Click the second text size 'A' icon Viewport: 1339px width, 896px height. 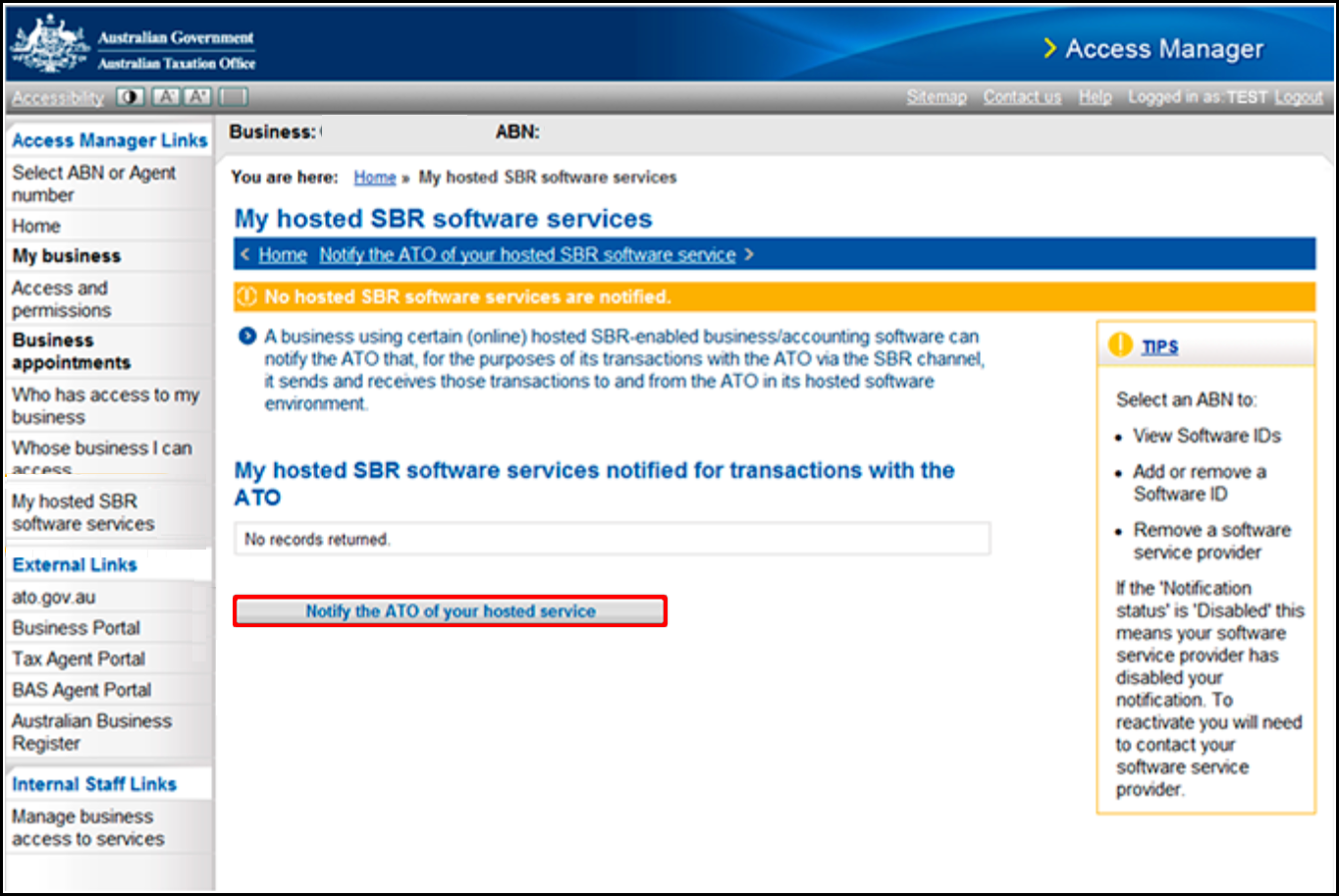click(x=198, y=97)
